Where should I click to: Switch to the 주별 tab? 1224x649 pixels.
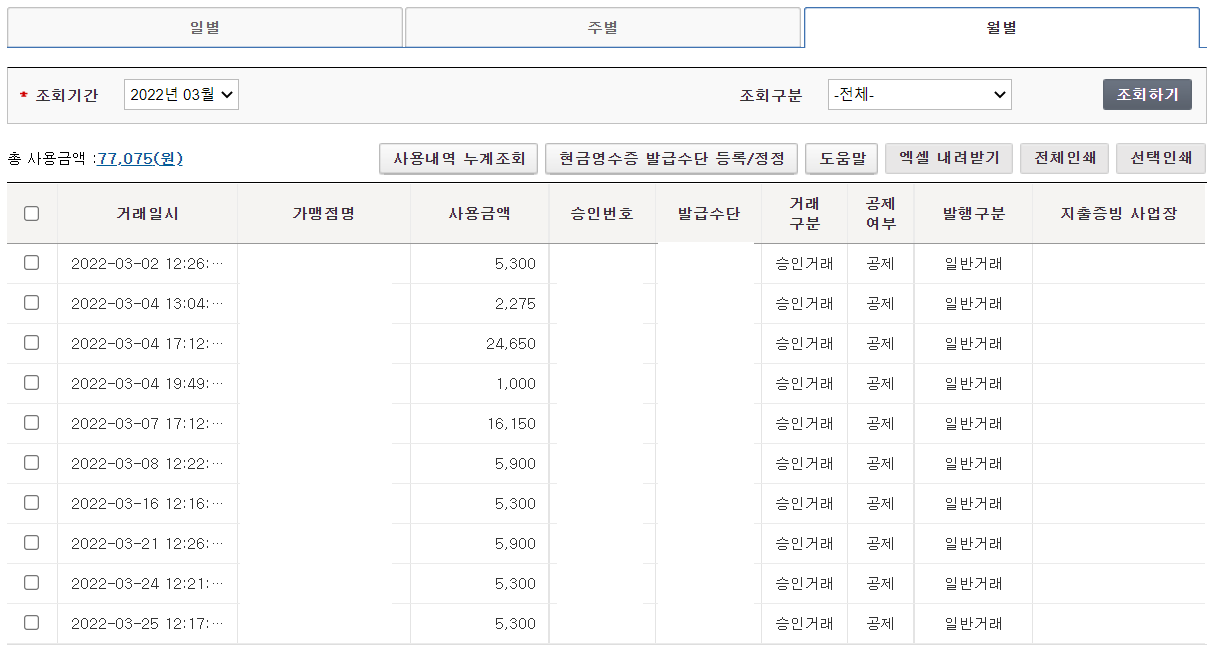[604, 27]
